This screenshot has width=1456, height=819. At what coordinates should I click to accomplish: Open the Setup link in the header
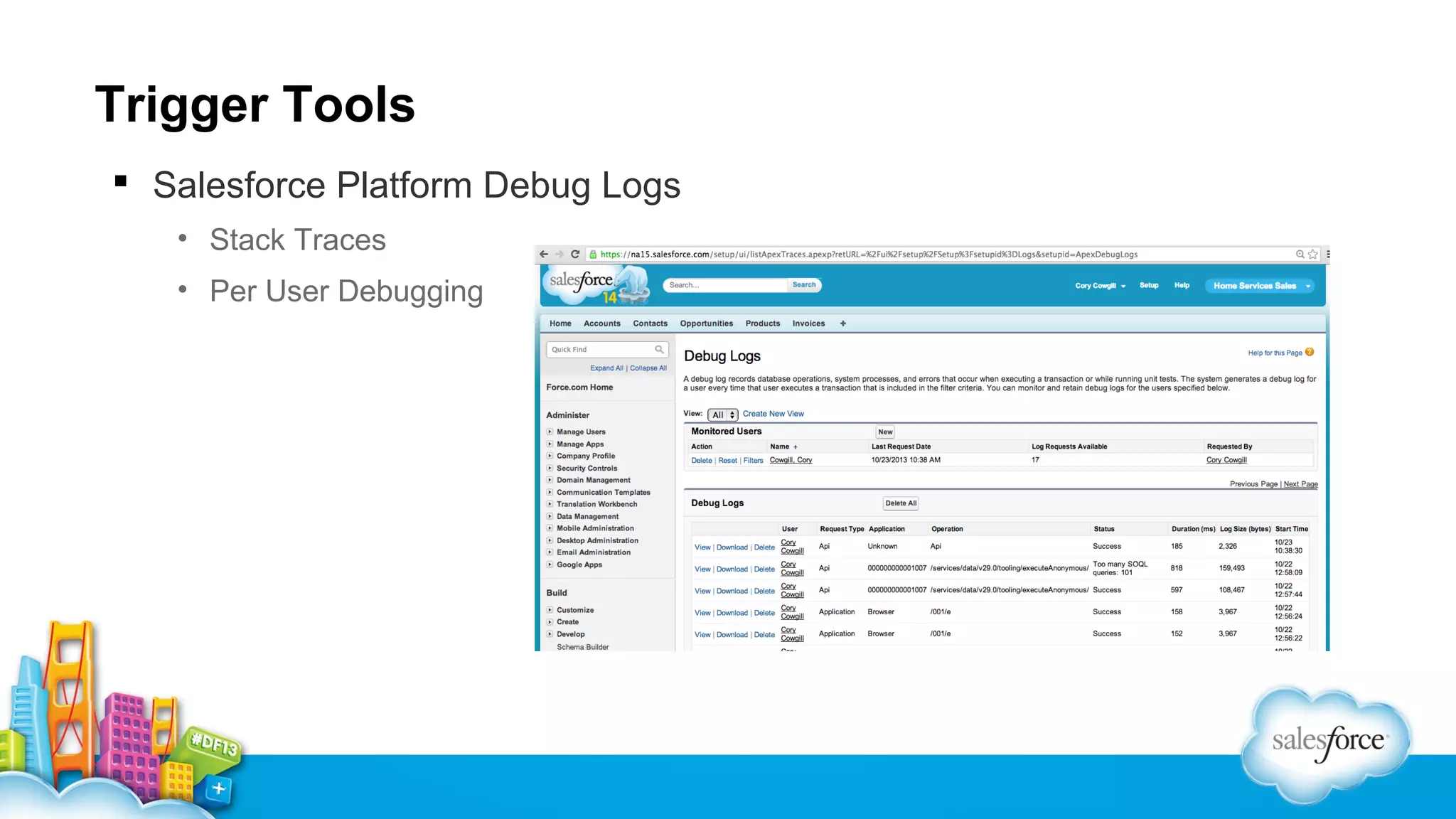click(1149, 285)
